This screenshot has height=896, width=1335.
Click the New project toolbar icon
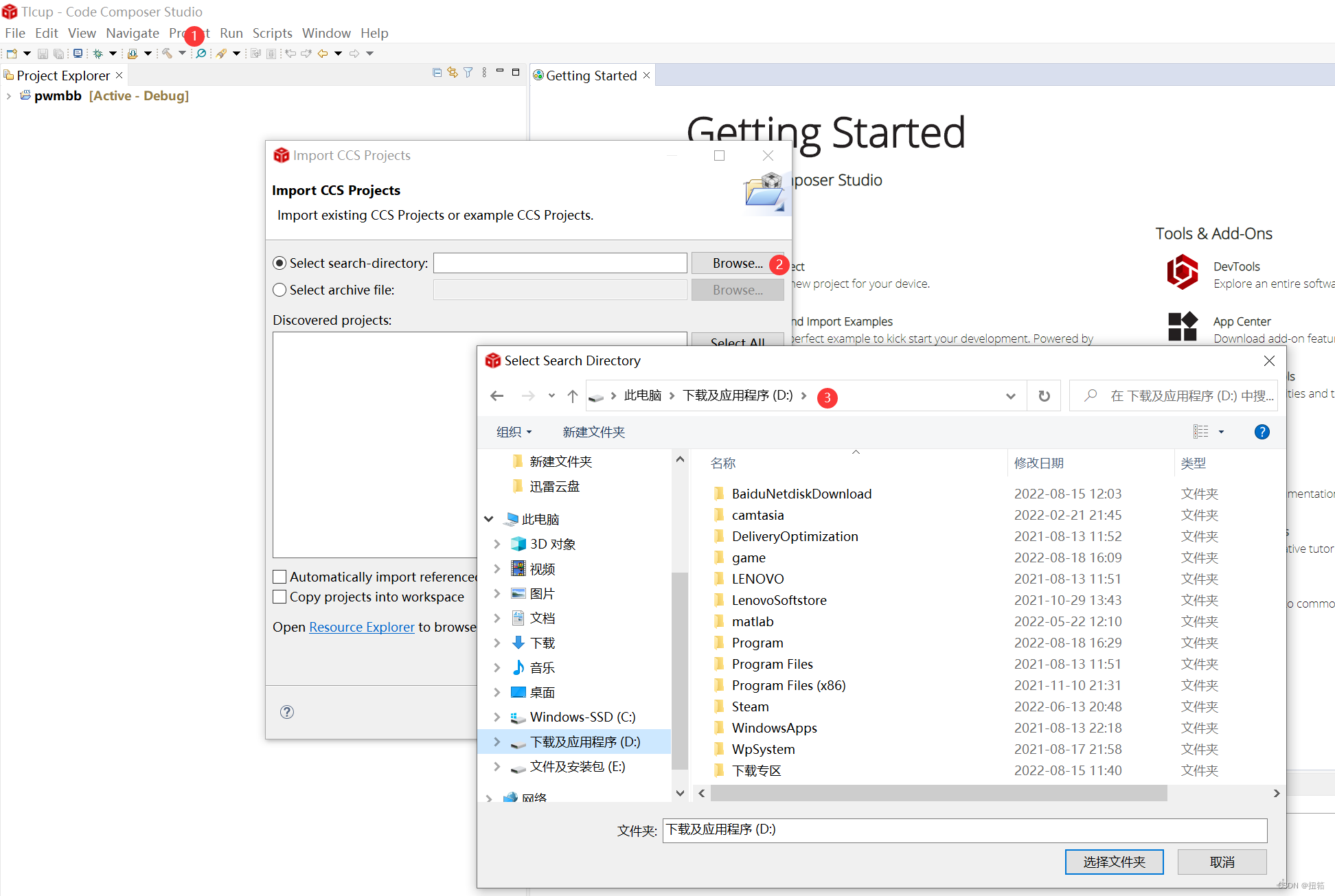[12, 54]
